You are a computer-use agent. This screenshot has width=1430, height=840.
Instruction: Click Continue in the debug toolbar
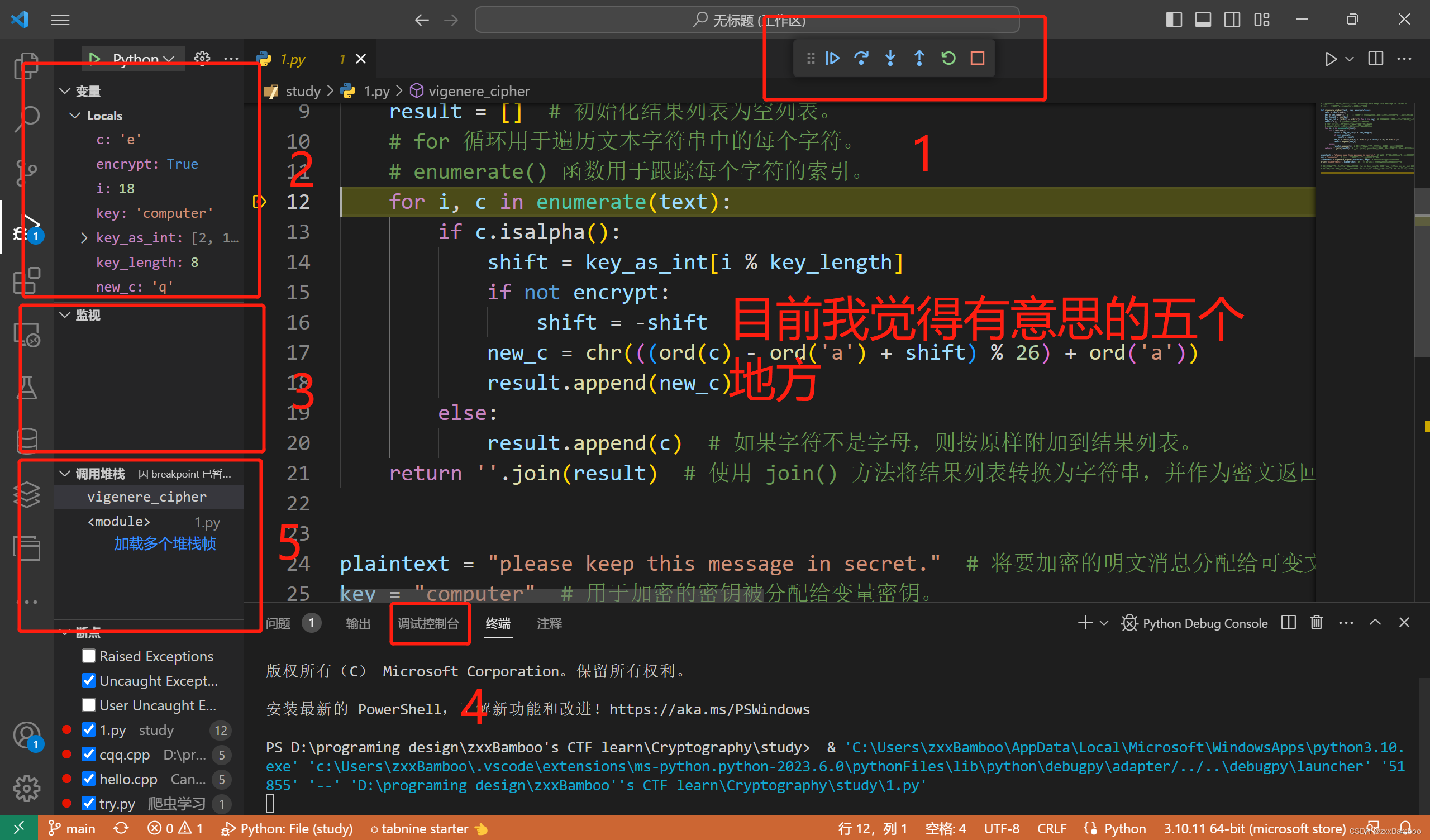[832, 58]
